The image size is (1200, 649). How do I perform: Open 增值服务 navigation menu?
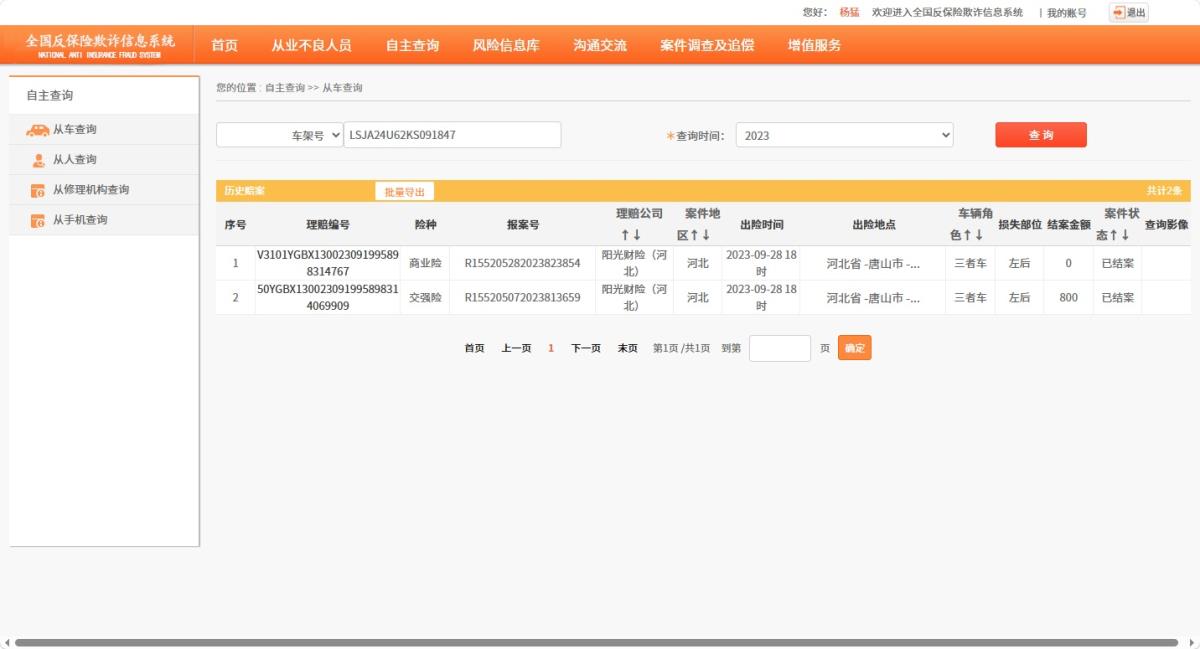click(x=815, y=45)
